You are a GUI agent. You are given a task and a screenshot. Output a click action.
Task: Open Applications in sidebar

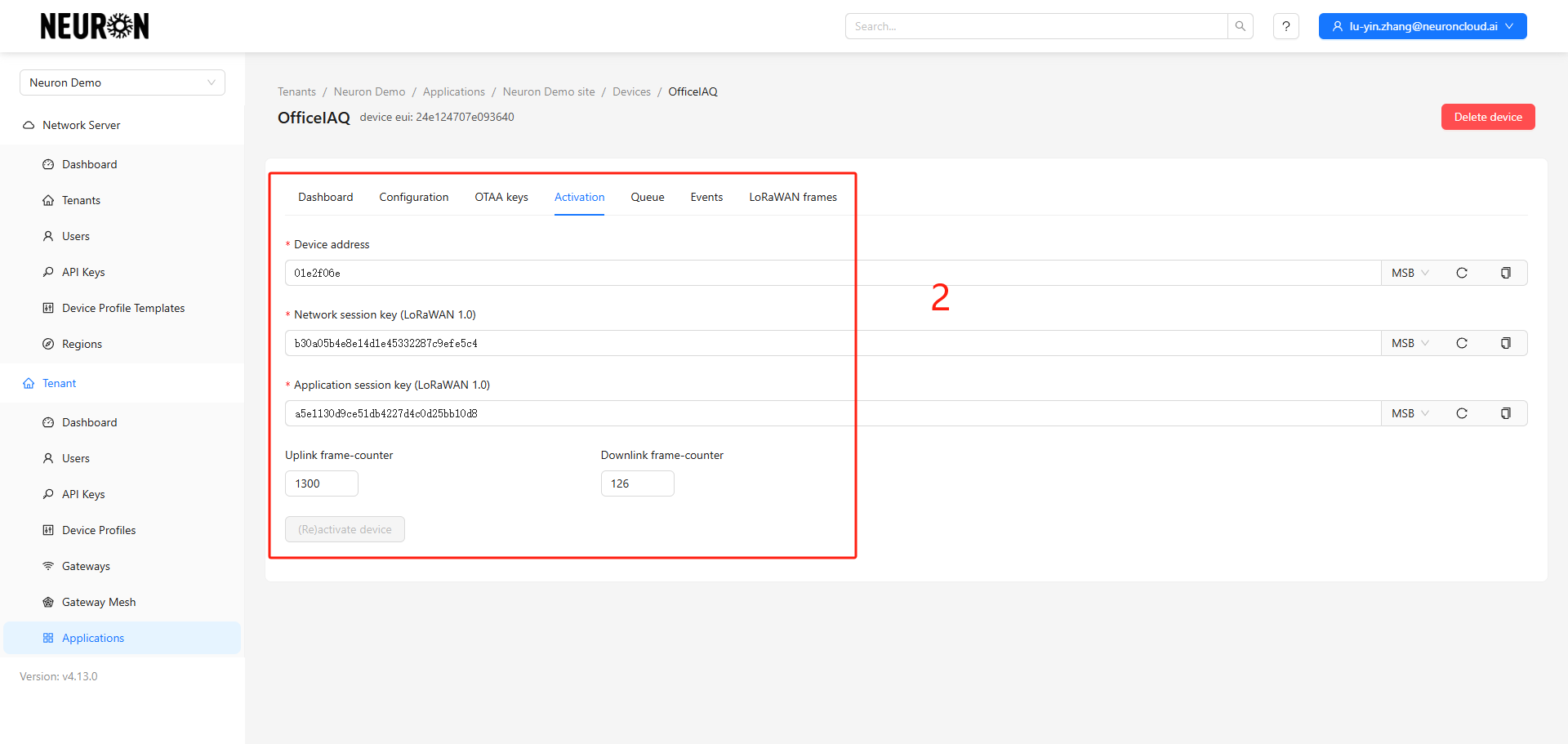tap(122, 638)
